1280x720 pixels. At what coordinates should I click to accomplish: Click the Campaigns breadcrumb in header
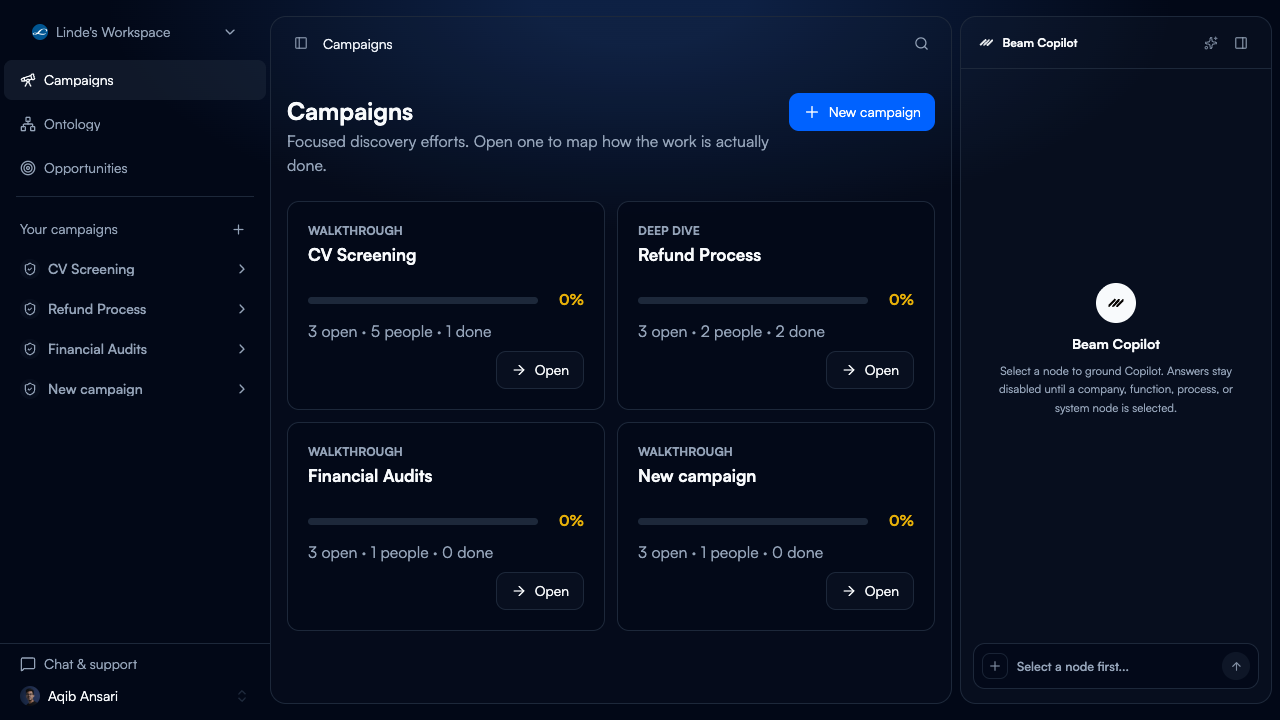(x=357, y=44)
